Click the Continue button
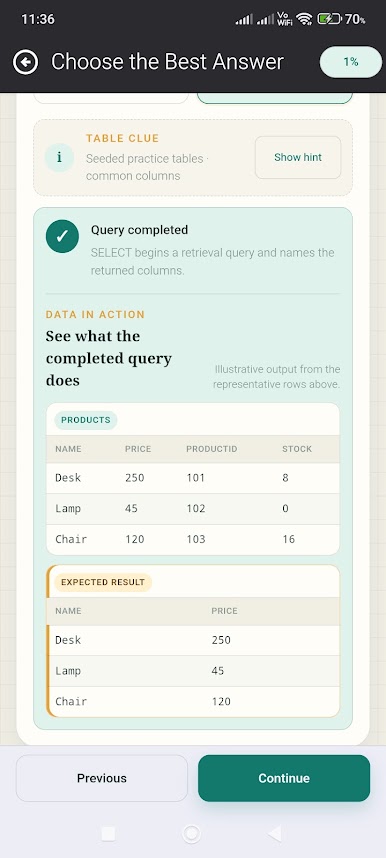 point(284,778)
